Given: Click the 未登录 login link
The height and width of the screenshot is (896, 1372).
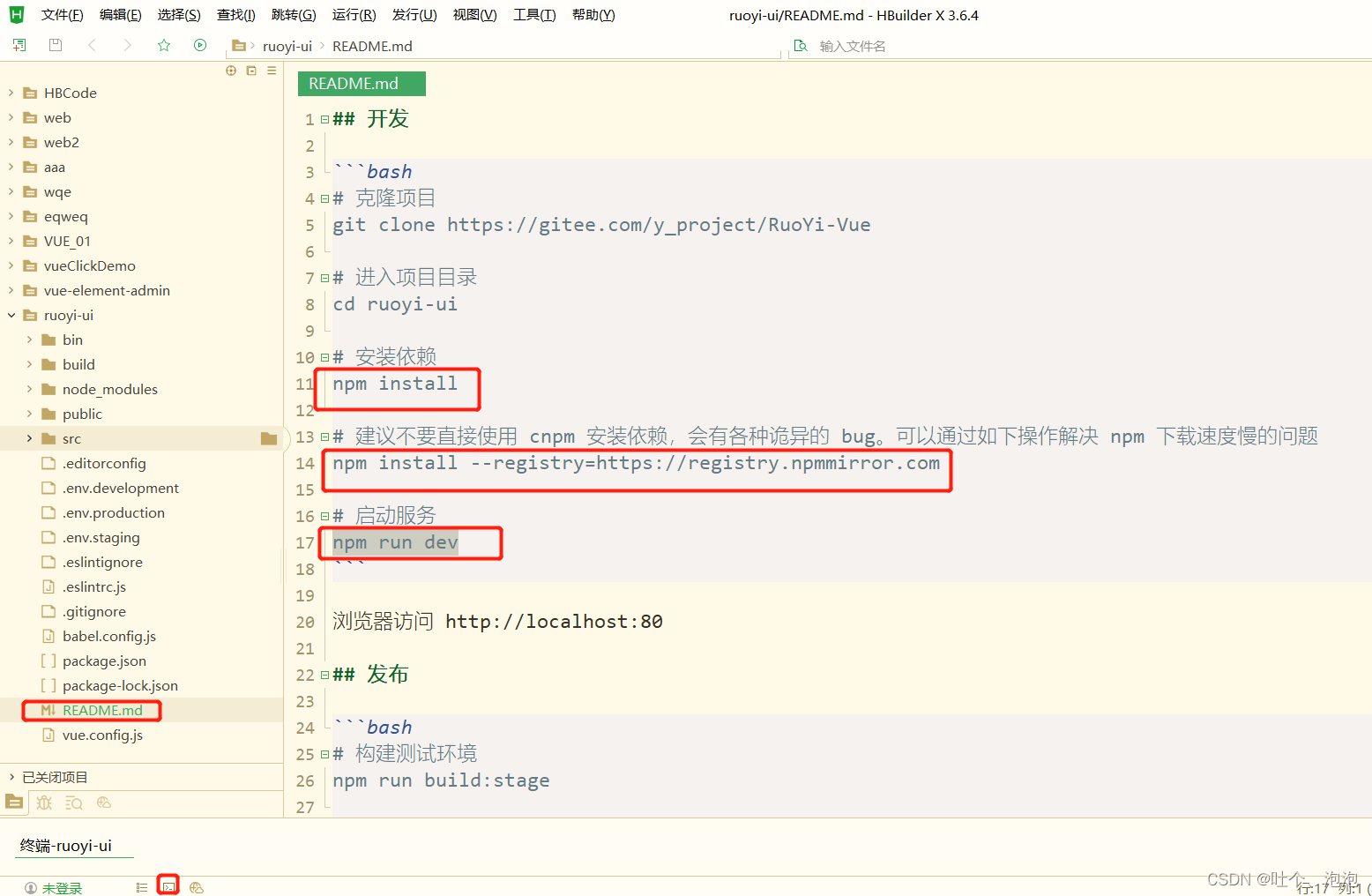Looking at the screenshot, I should click(62, 888).
